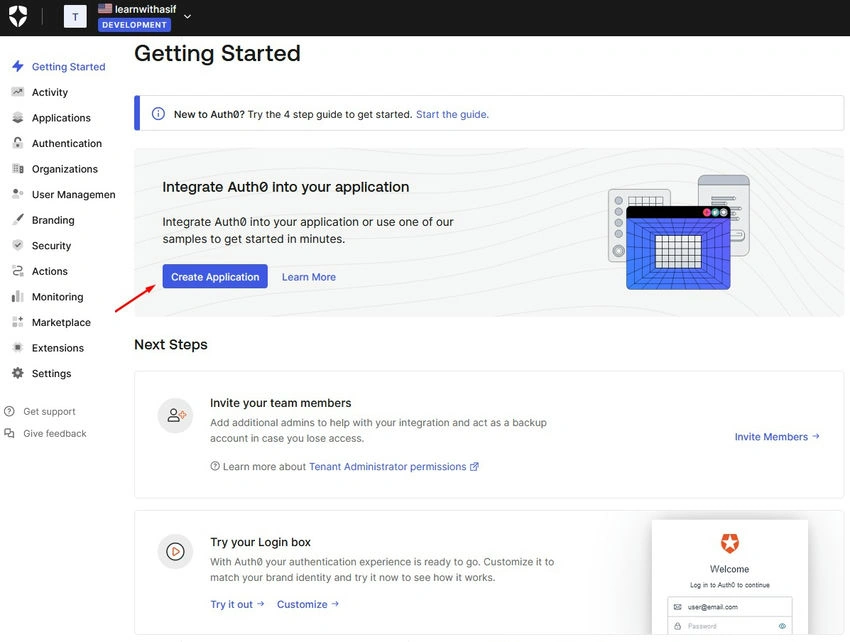850x642 pixels.
Task: Select Marketplace in the sidebar
Action: coord(59,322)
